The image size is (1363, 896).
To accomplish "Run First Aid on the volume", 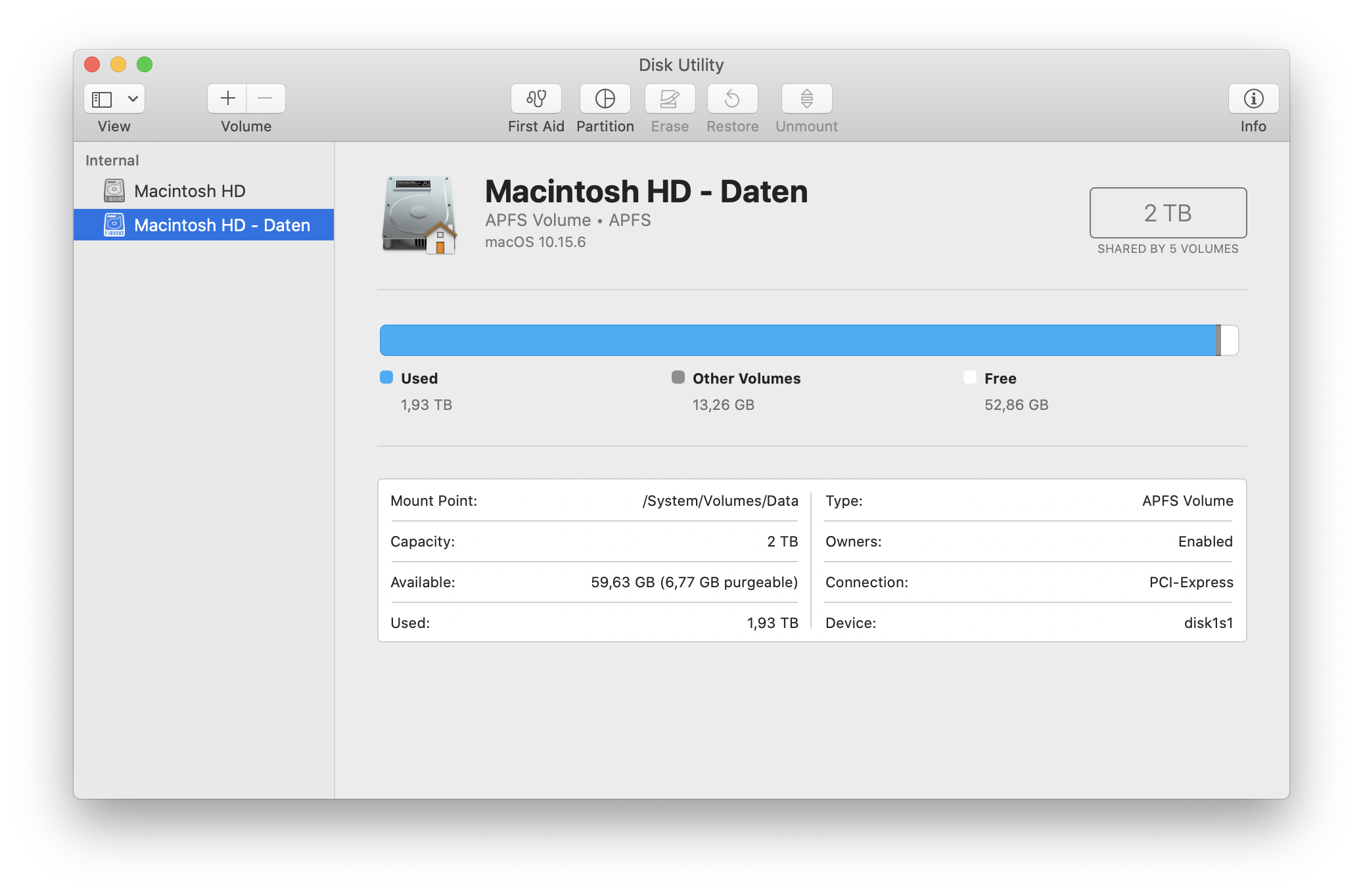I will (536, 99).
